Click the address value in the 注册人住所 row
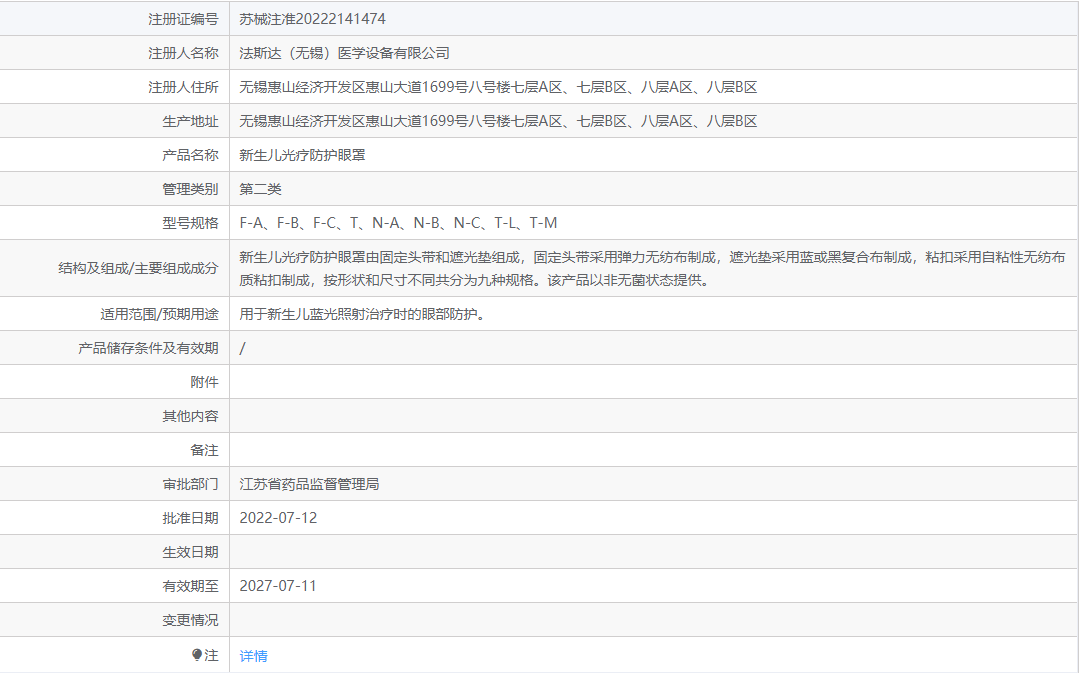This screenshot has height=673, width=1082. pyautogui.click(x=498, y=87)
